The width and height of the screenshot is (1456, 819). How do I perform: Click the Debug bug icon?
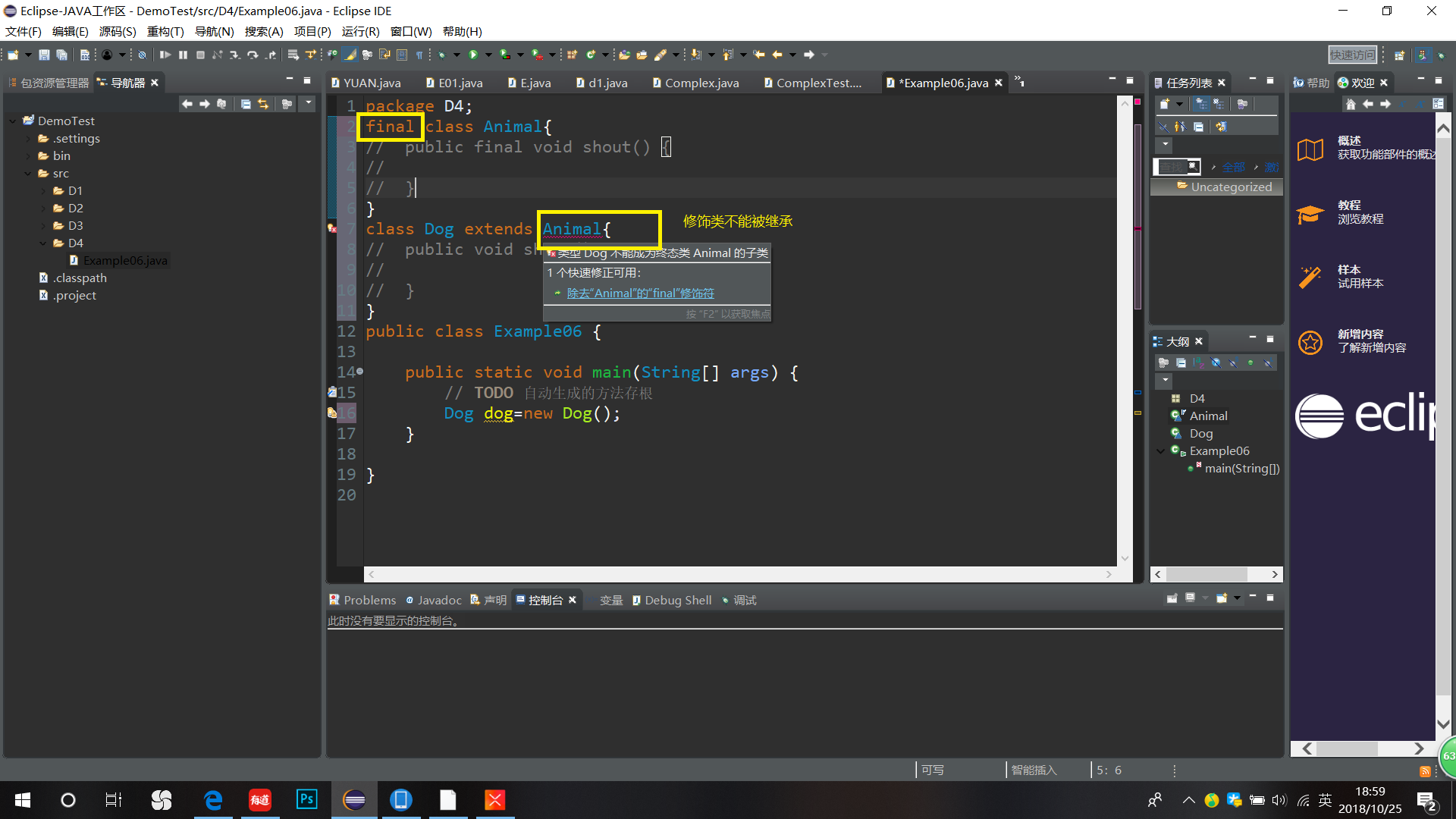point(441,55)
